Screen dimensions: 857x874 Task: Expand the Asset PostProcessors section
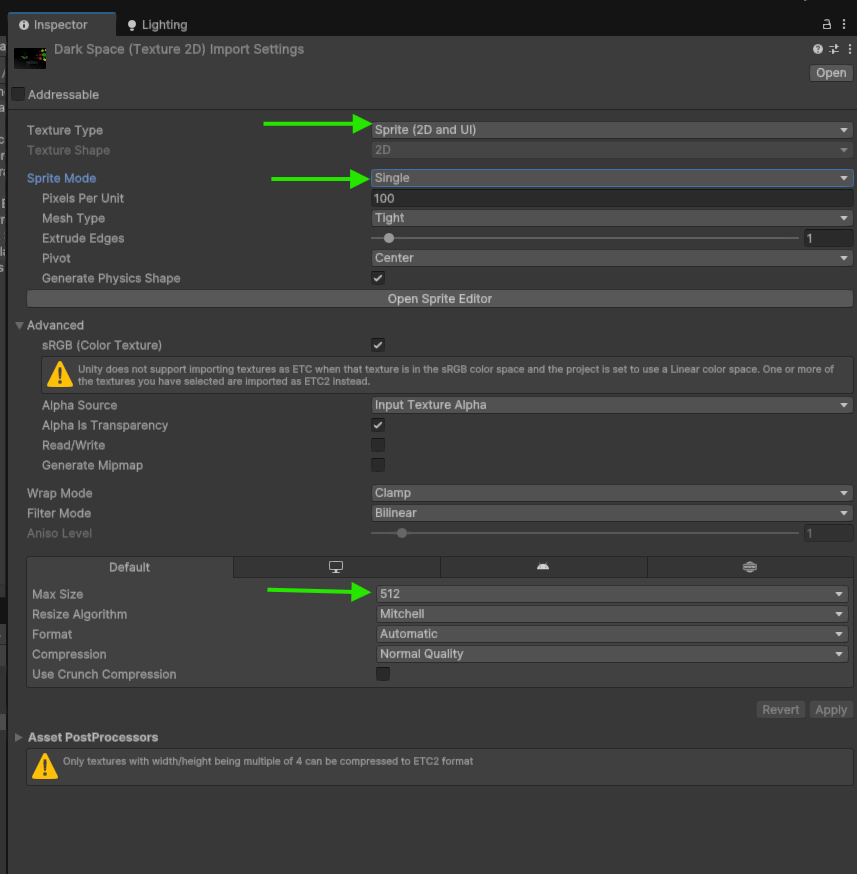pos(19,737)
